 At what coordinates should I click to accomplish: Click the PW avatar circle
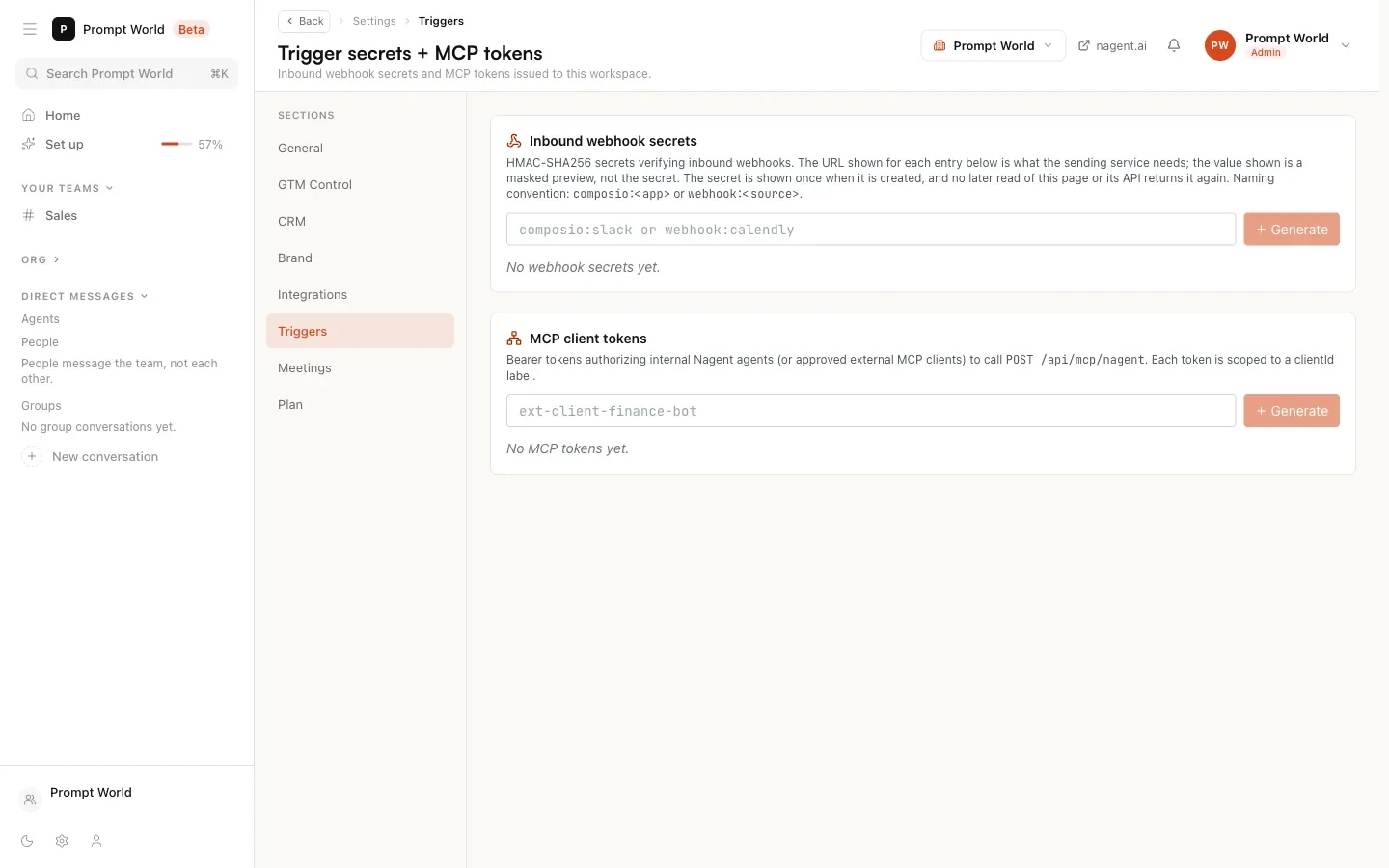[1220, 45]
